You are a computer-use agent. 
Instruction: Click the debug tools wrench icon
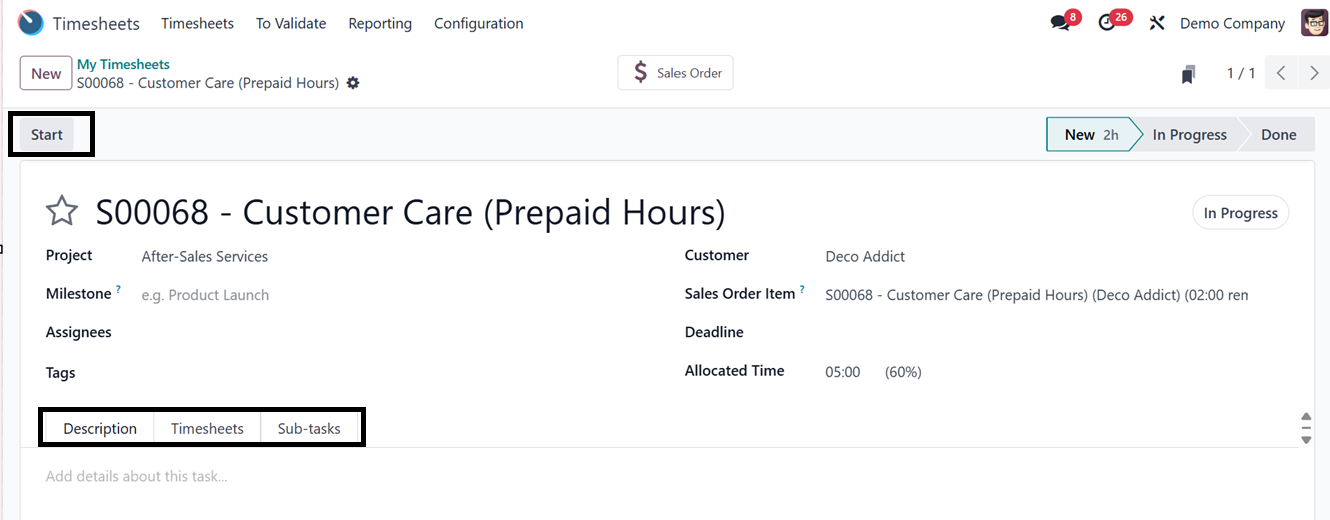[1157, 23]
